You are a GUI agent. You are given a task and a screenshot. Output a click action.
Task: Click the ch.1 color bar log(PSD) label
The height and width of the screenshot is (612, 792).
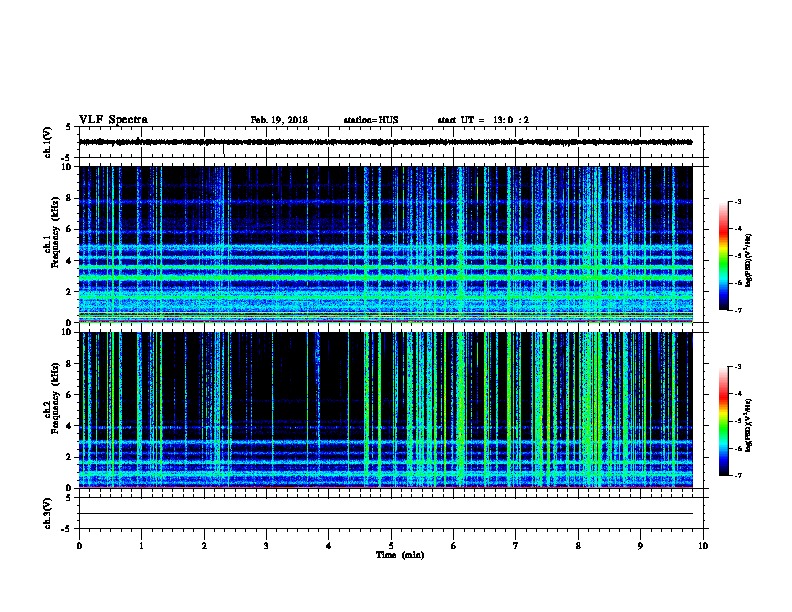[x=748, y=261]
